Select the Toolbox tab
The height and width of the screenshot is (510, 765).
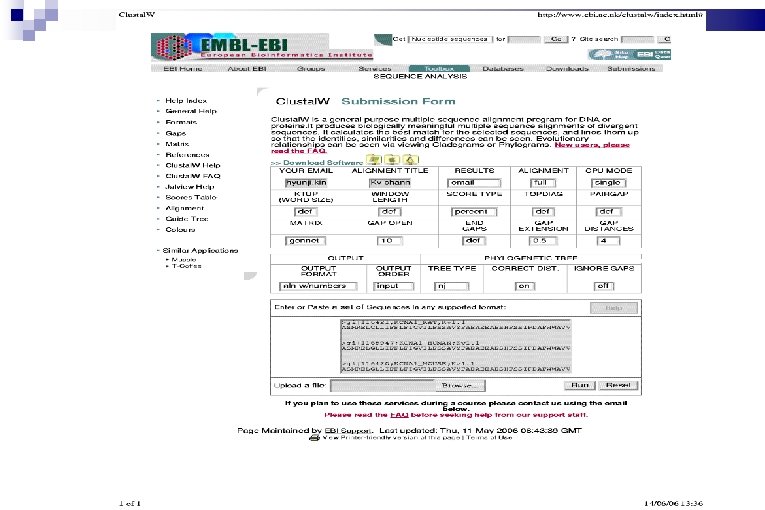pyautogui.click(x=439, y=69)
